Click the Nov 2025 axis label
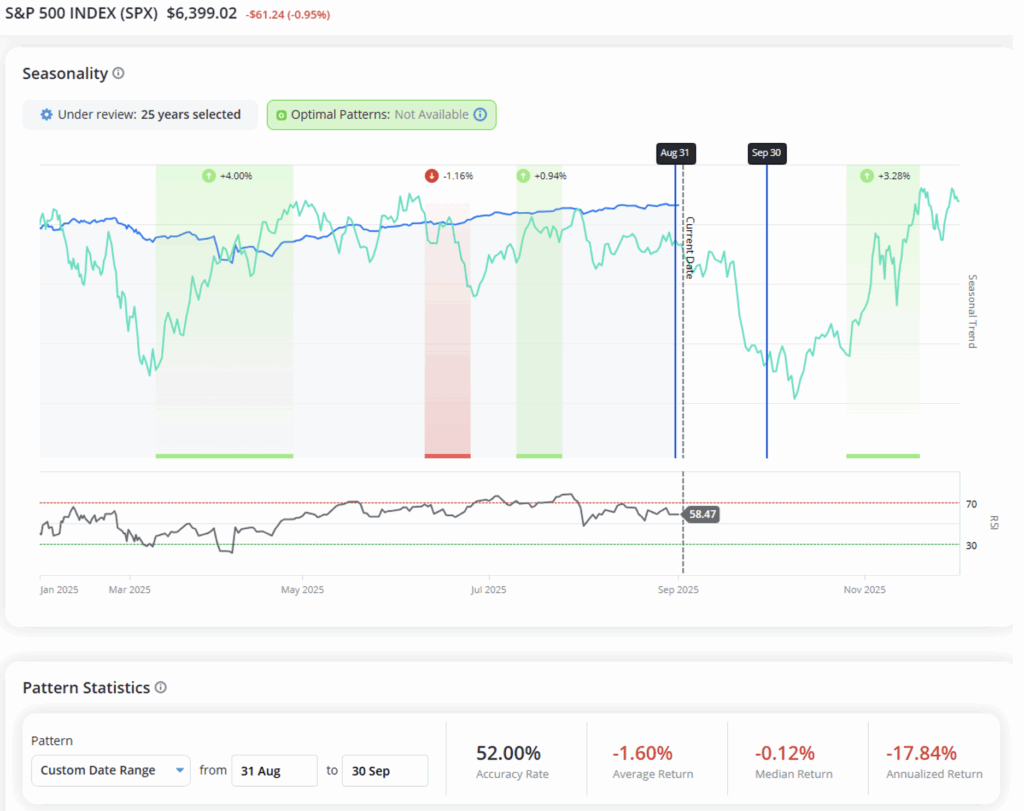The image size is (1024, 811). 865,590
